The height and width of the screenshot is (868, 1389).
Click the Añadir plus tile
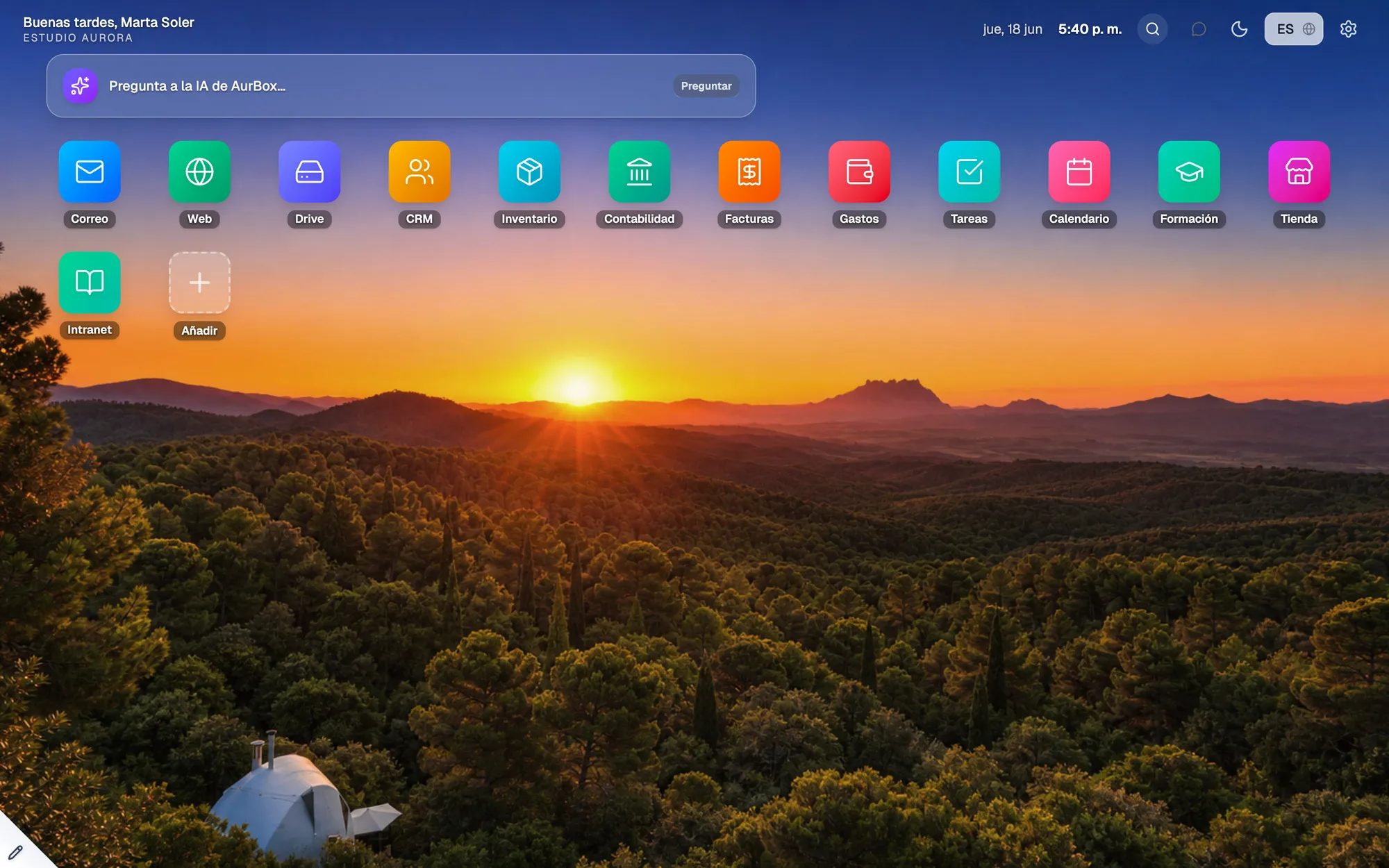point(199,283)
